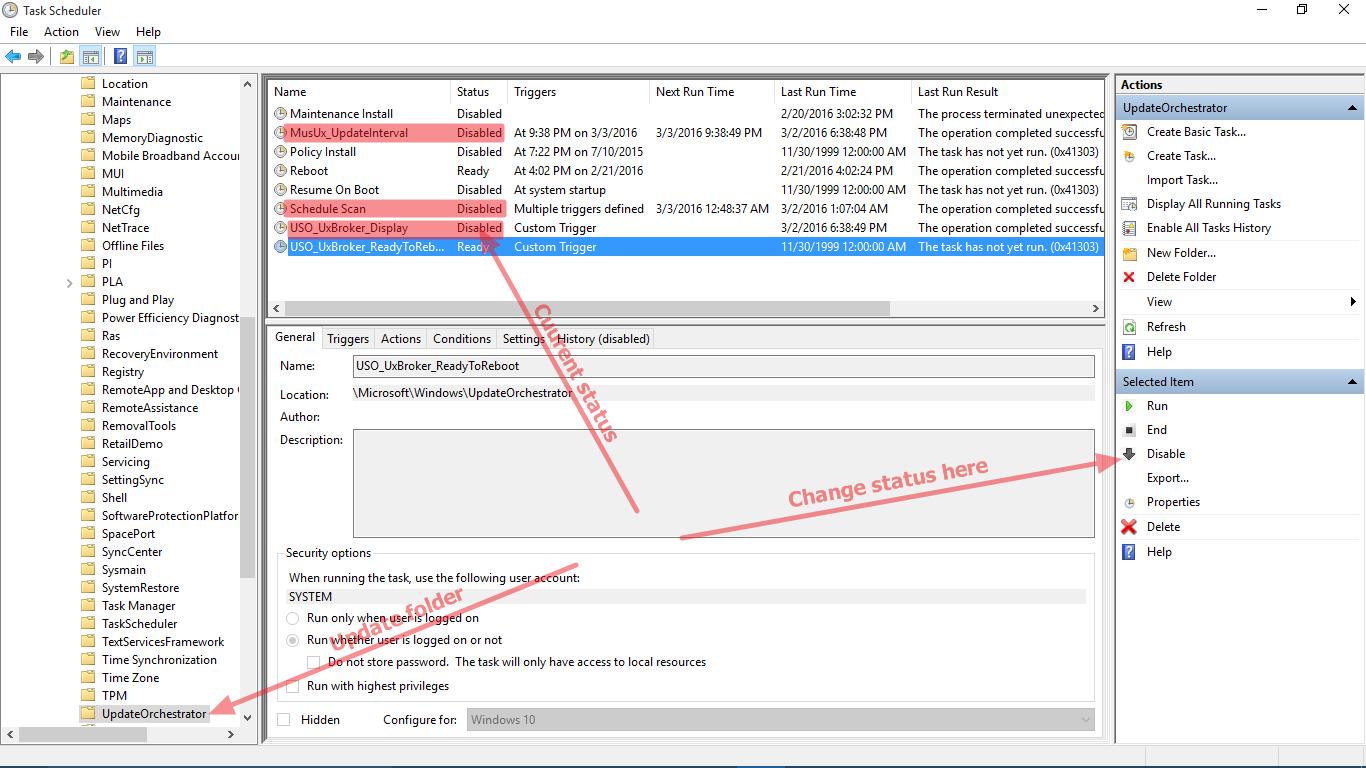Viewport: 1366px width, 768px height.
Task: Collapse the UpdateOrchestrator actions section
Action: tap(1352, 108)
